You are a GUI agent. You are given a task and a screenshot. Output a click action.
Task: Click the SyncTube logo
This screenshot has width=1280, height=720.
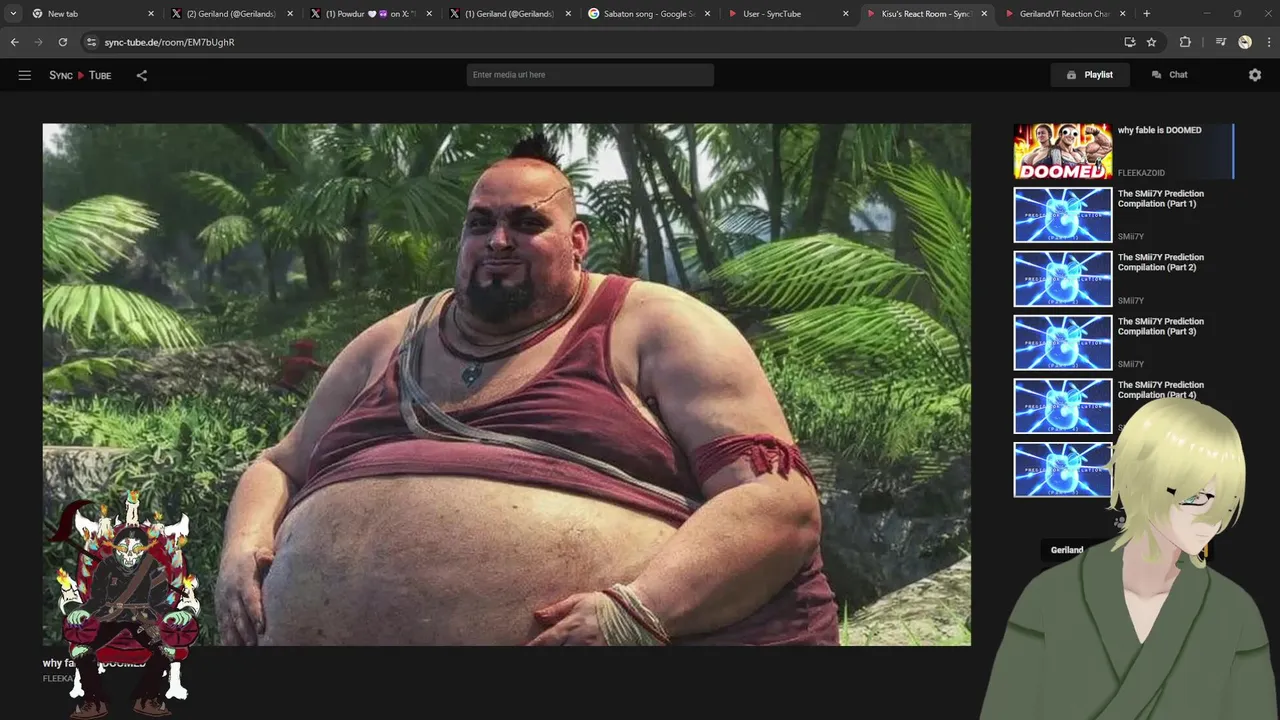(x=80, y=75)
